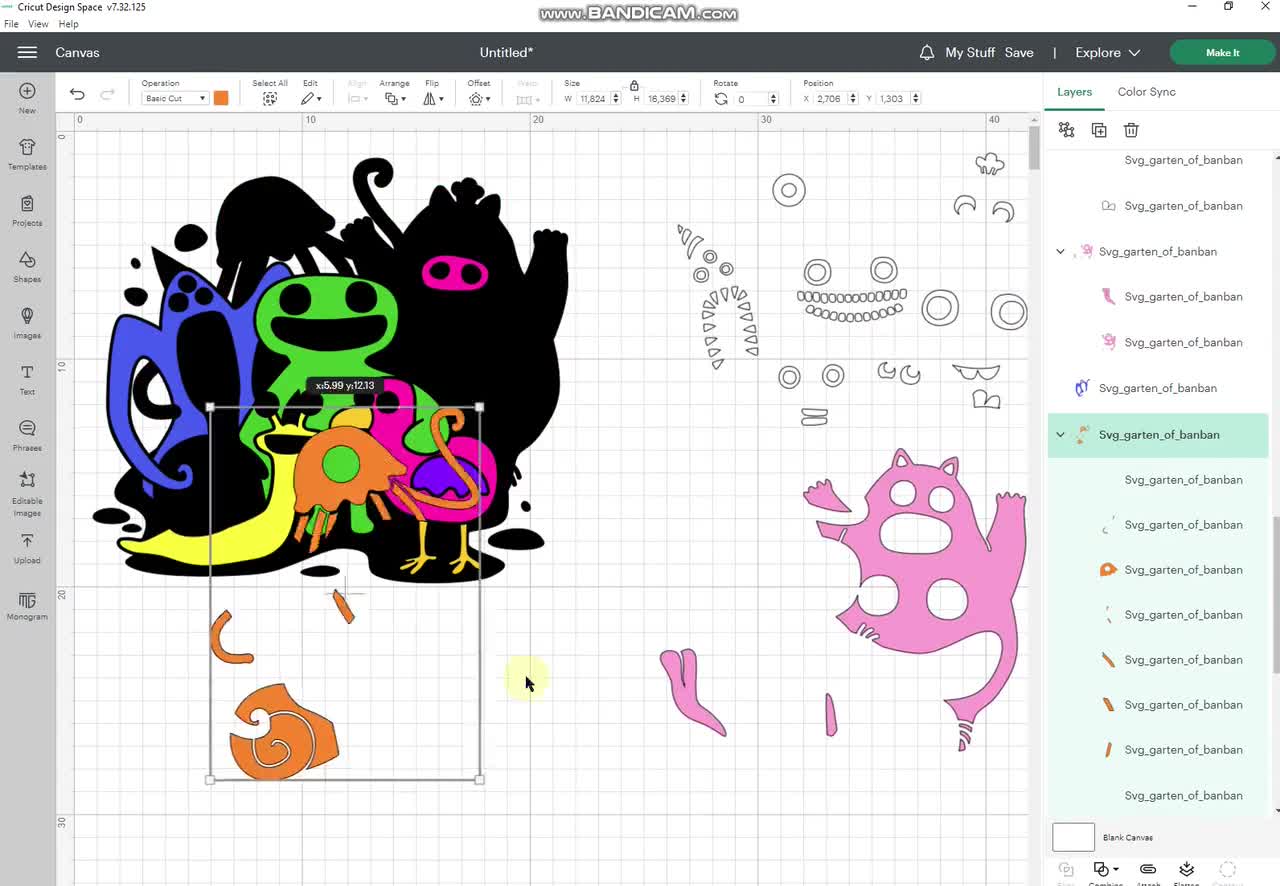Click the Untitled* project title
The height and width of the screenshot is (886, 1280).
[x=506, y=52]
